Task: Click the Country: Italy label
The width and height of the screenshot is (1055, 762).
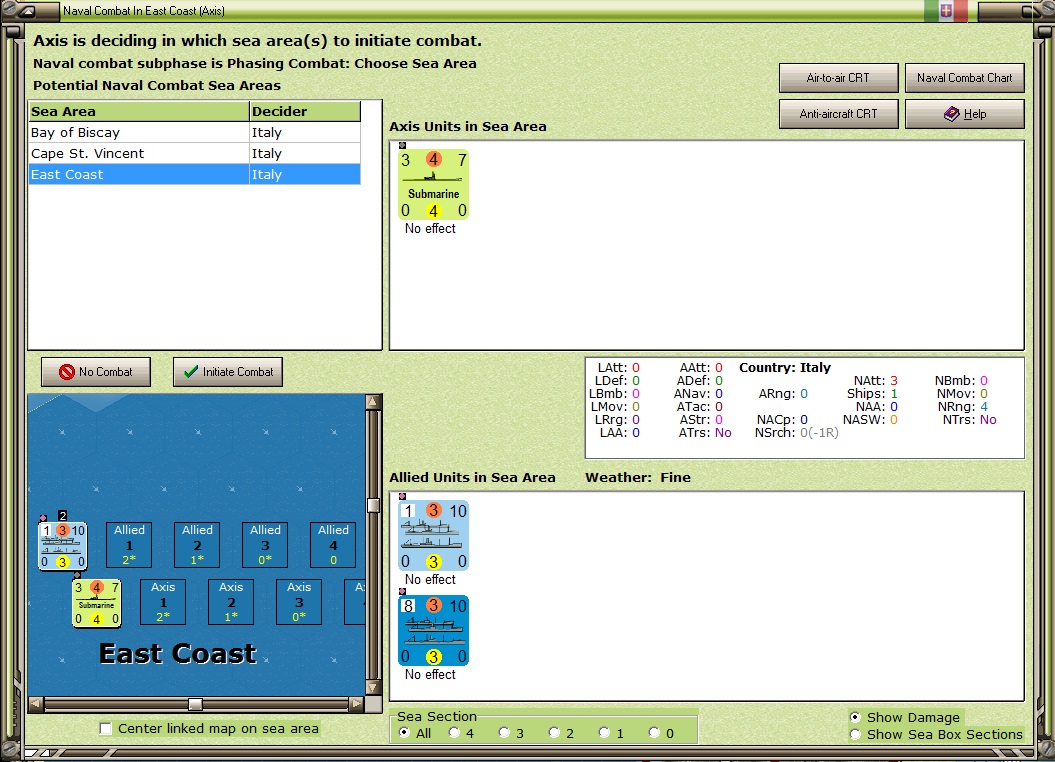Action: 785,368
